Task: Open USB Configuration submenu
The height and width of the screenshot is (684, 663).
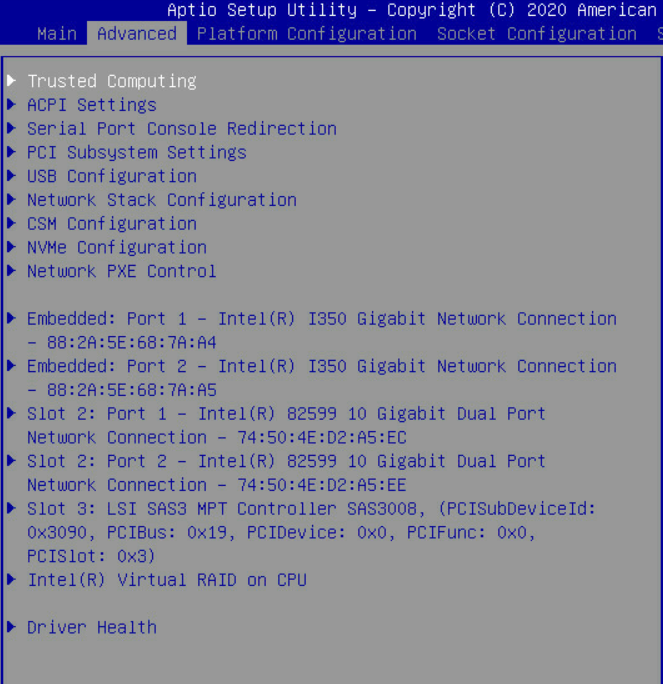Action: (111, 176)
